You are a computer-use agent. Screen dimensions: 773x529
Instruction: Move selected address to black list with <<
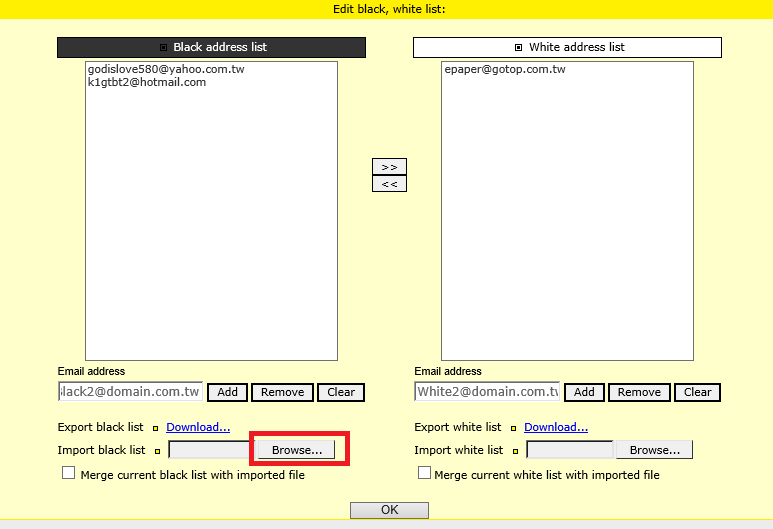coord(389,183)
